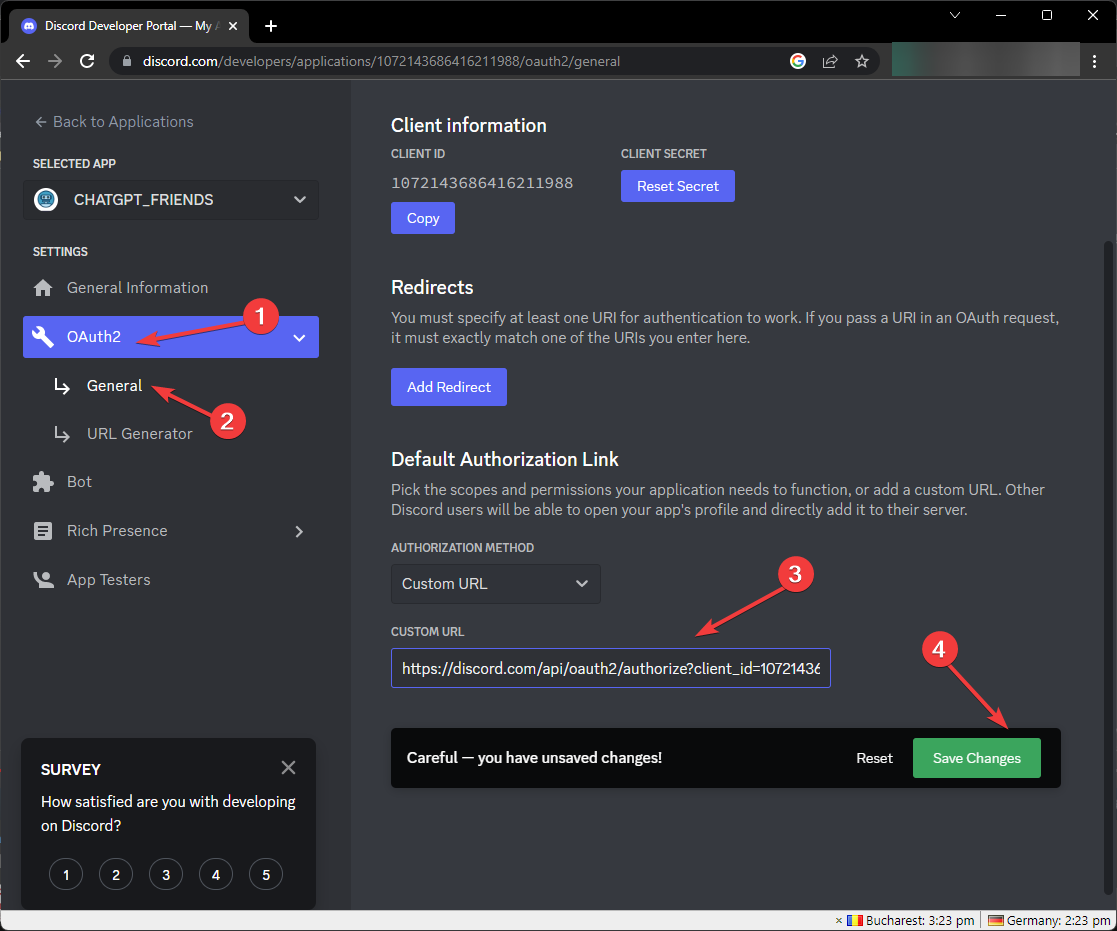Select the General sub-item under OAuth2
1117x931 pixels.
tap(114, 385)
